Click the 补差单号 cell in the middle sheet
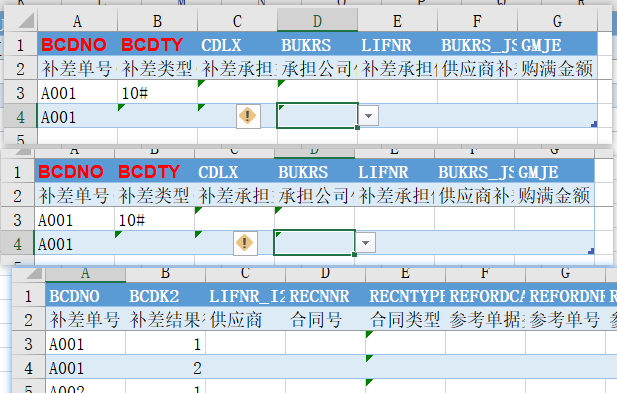Image resolution: width=617 pixels, height=393 pixels. [74, 196]
